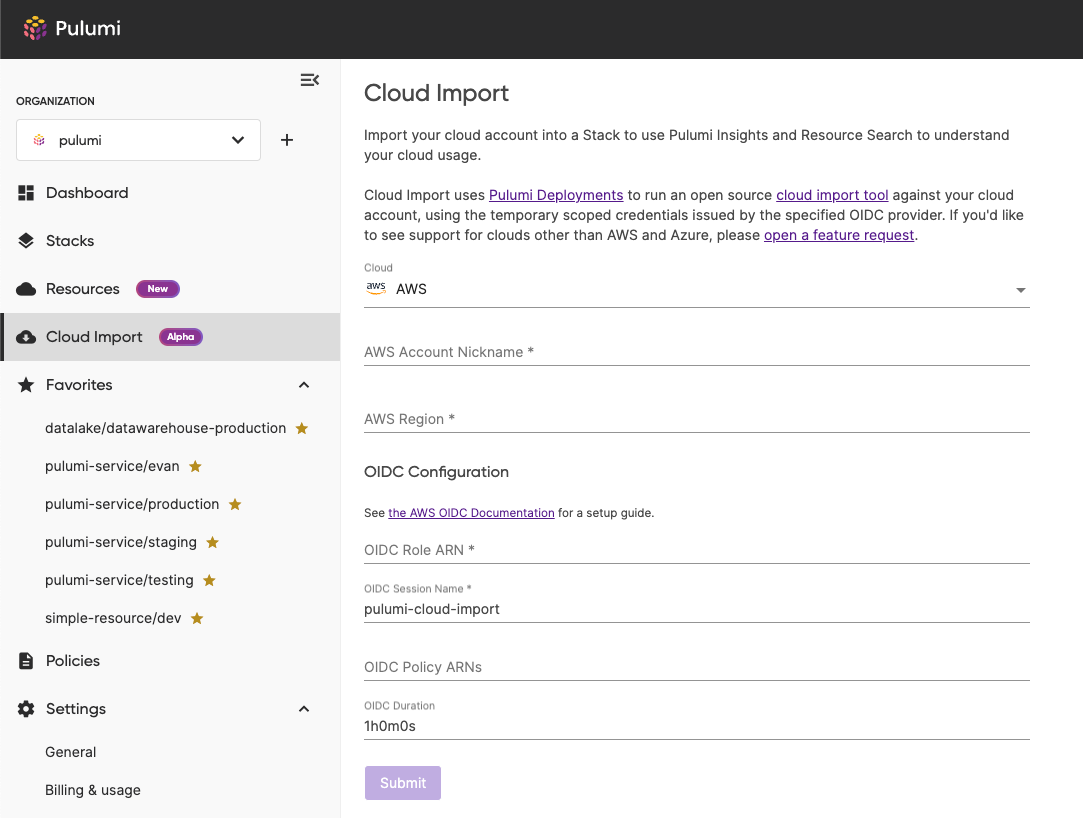
Task: Open General settings
Action: tap(70, 752)
